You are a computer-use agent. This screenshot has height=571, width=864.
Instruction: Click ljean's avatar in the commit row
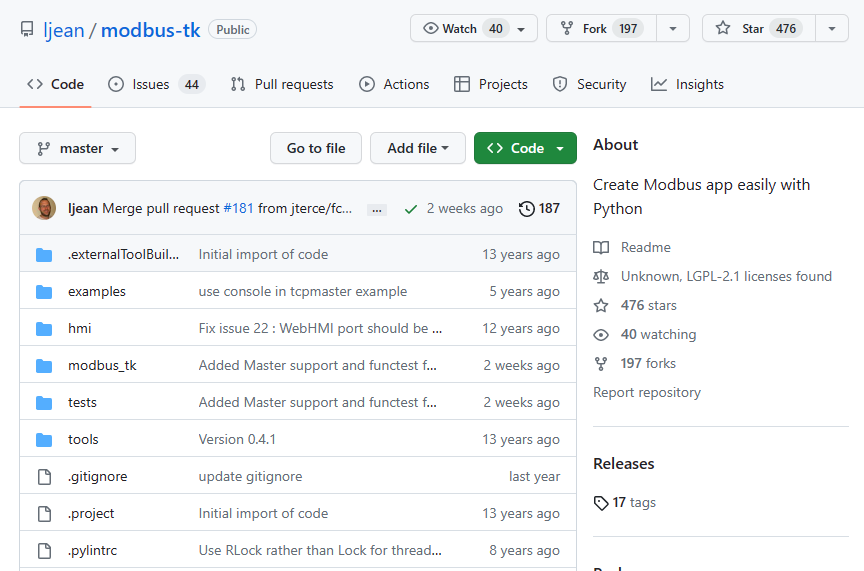[44, 208]
